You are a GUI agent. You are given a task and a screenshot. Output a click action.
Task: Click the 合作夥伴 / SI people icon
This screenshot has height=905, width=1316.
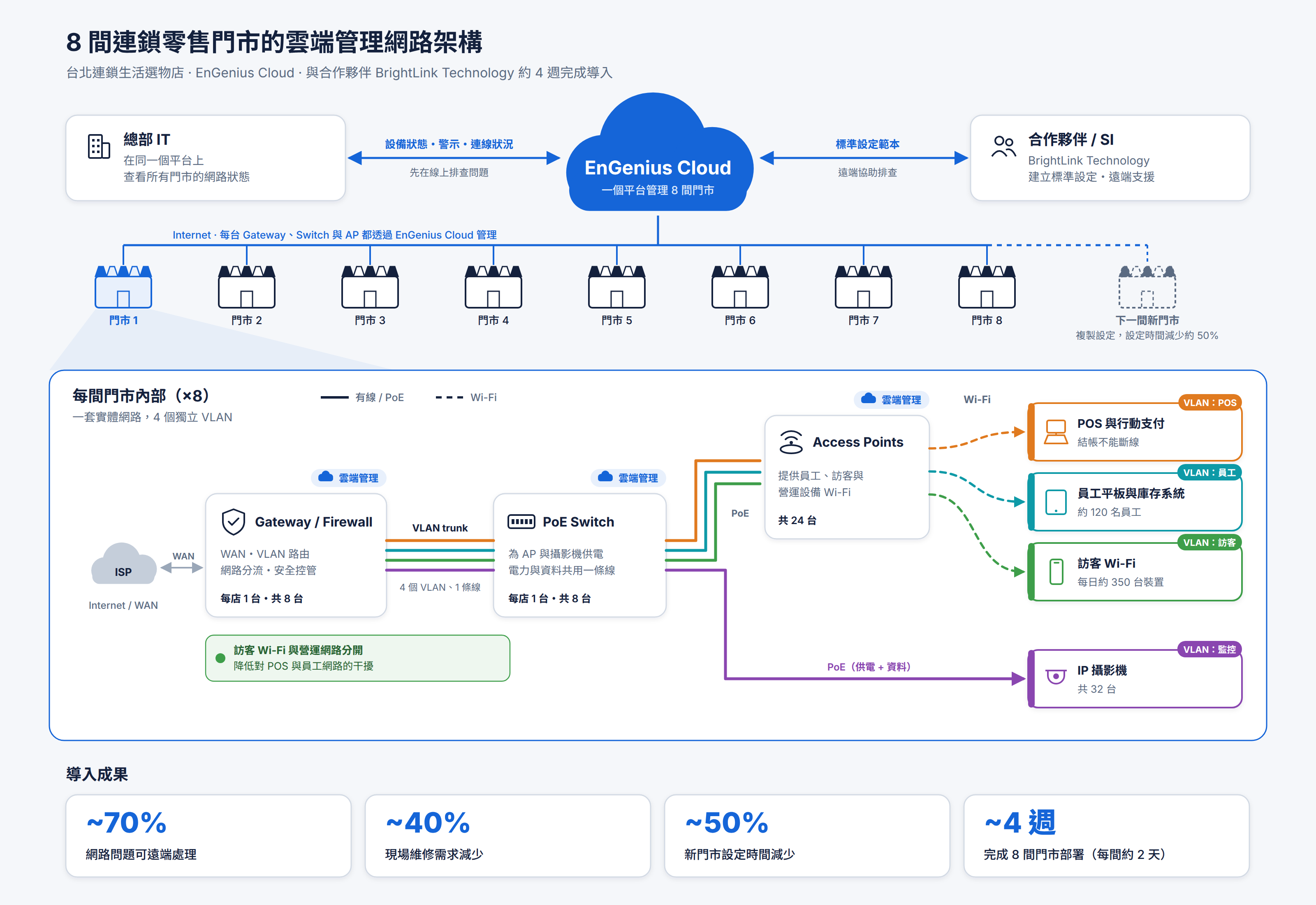tap(1004, 146)
